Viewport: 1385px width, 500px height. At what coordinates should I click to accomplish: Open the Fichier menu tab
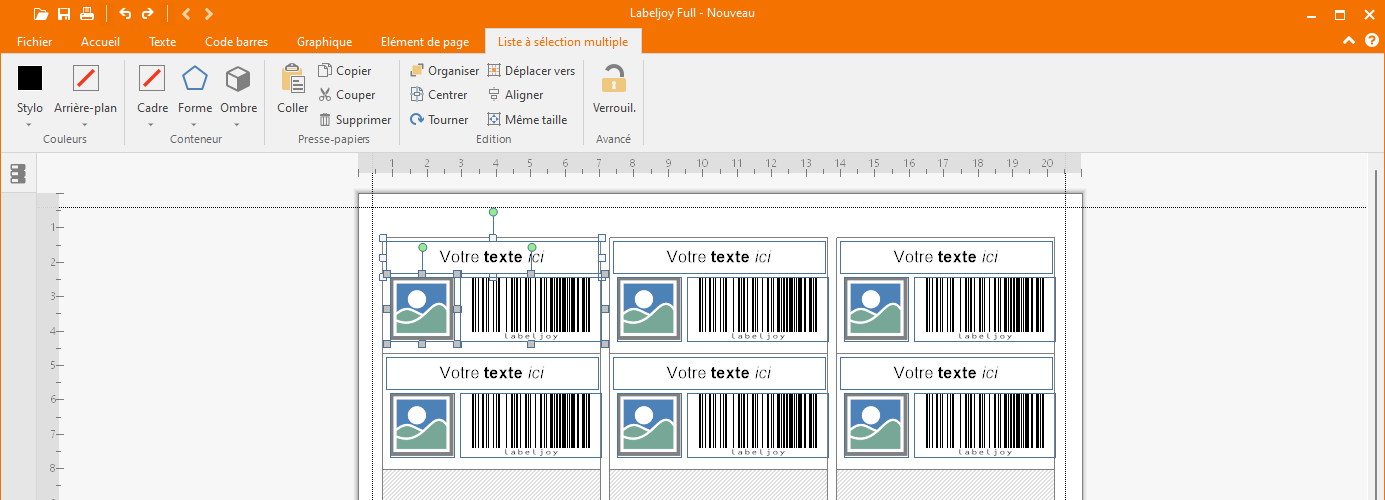(35, 42)
